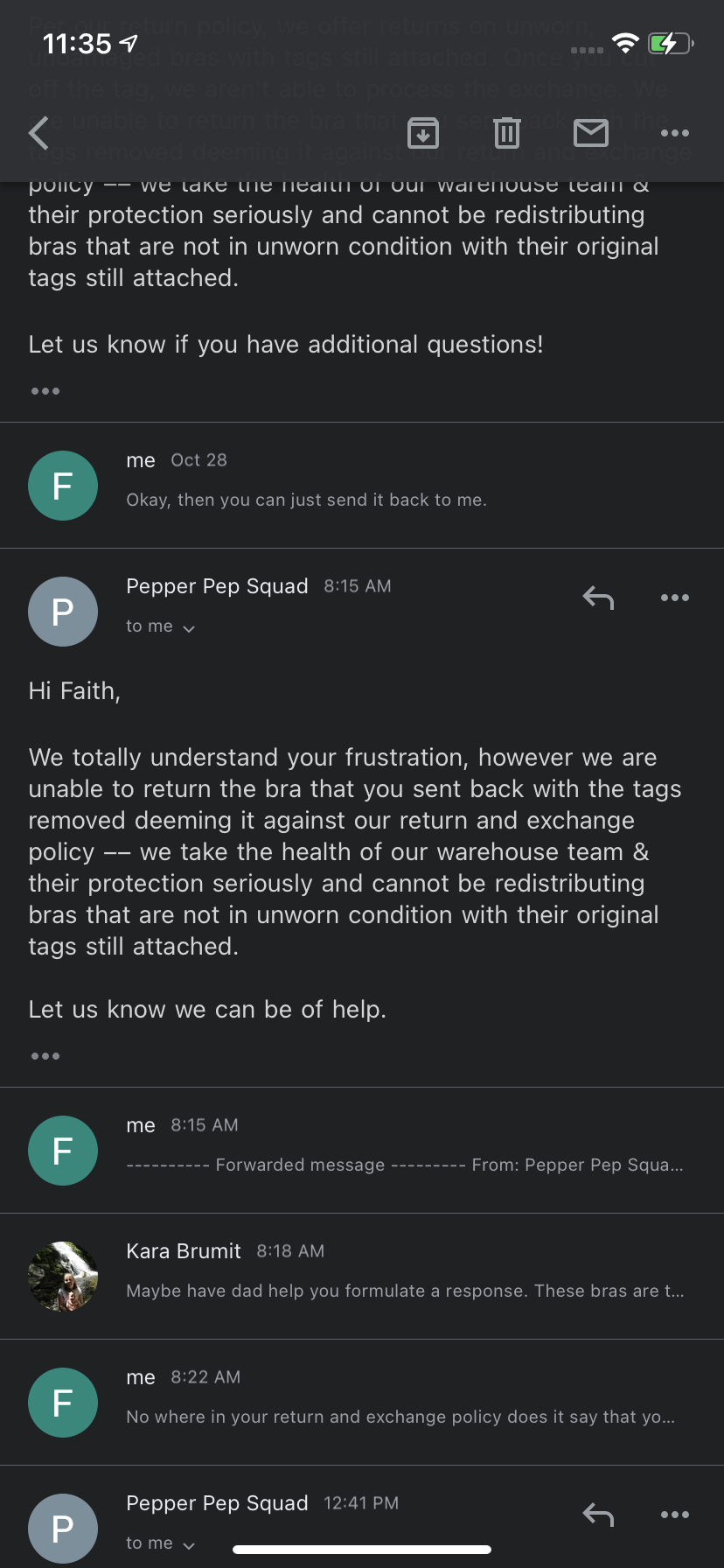
Task: Tap the back arrow to return to inbox
Action: coord(38,133)
